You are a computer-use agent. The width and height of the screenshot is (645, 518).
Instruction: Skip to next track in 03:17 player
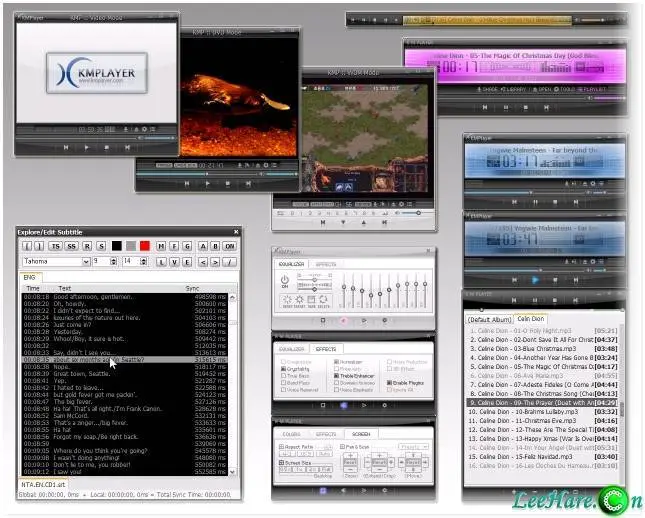[x=575, y=202]
